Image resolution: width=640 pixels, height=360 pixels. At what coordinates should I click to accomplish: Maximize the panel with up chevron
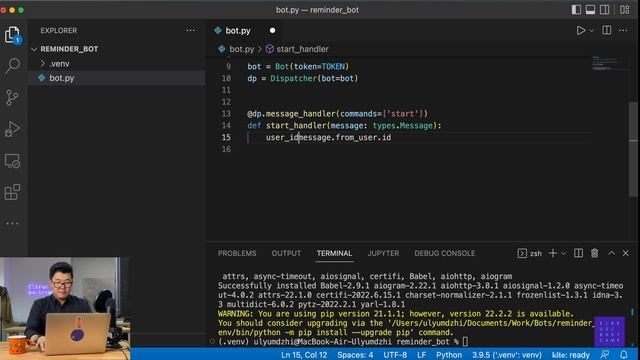[x=611, y=253]
